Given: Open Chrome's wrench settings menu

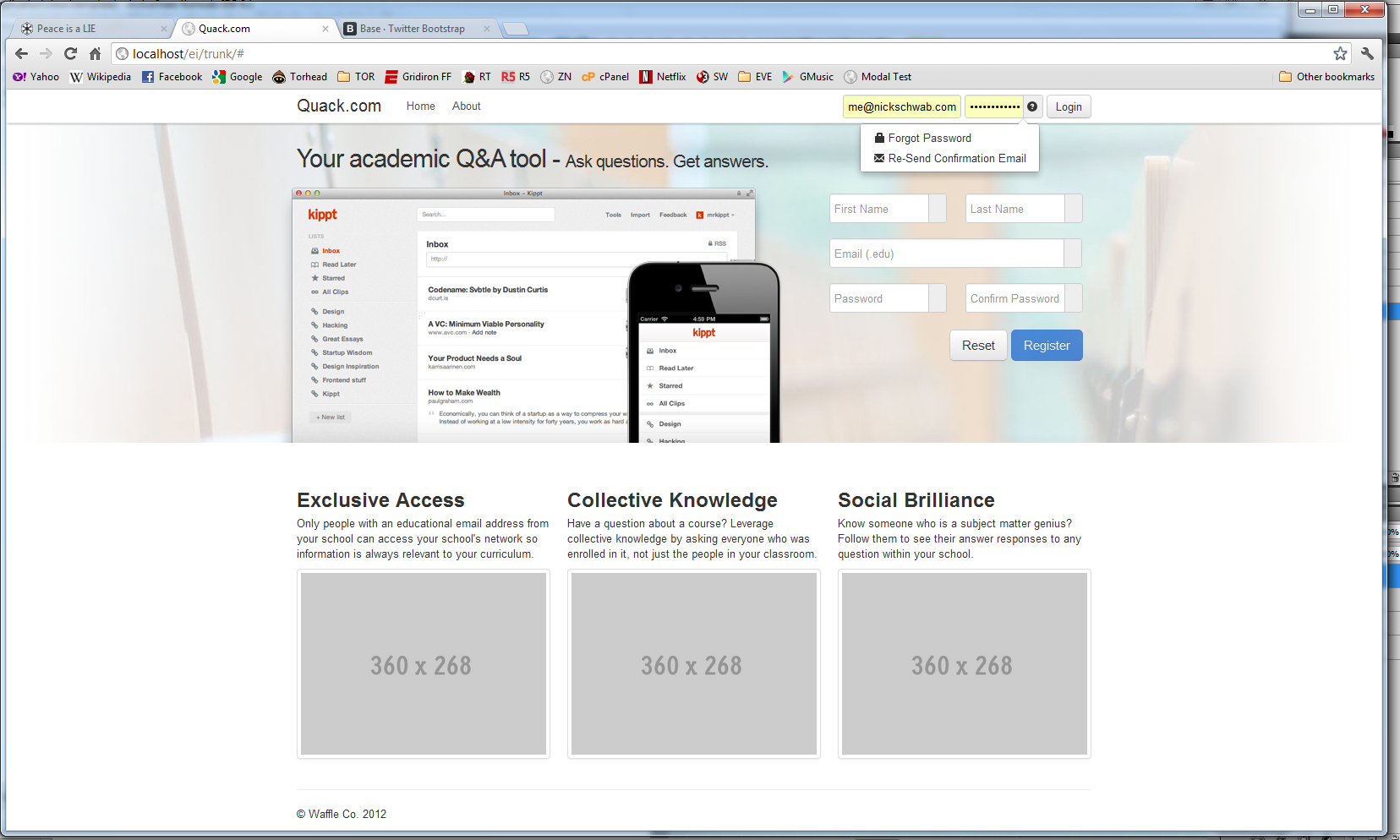Looking at the screenshot, I should (1367, 54).
